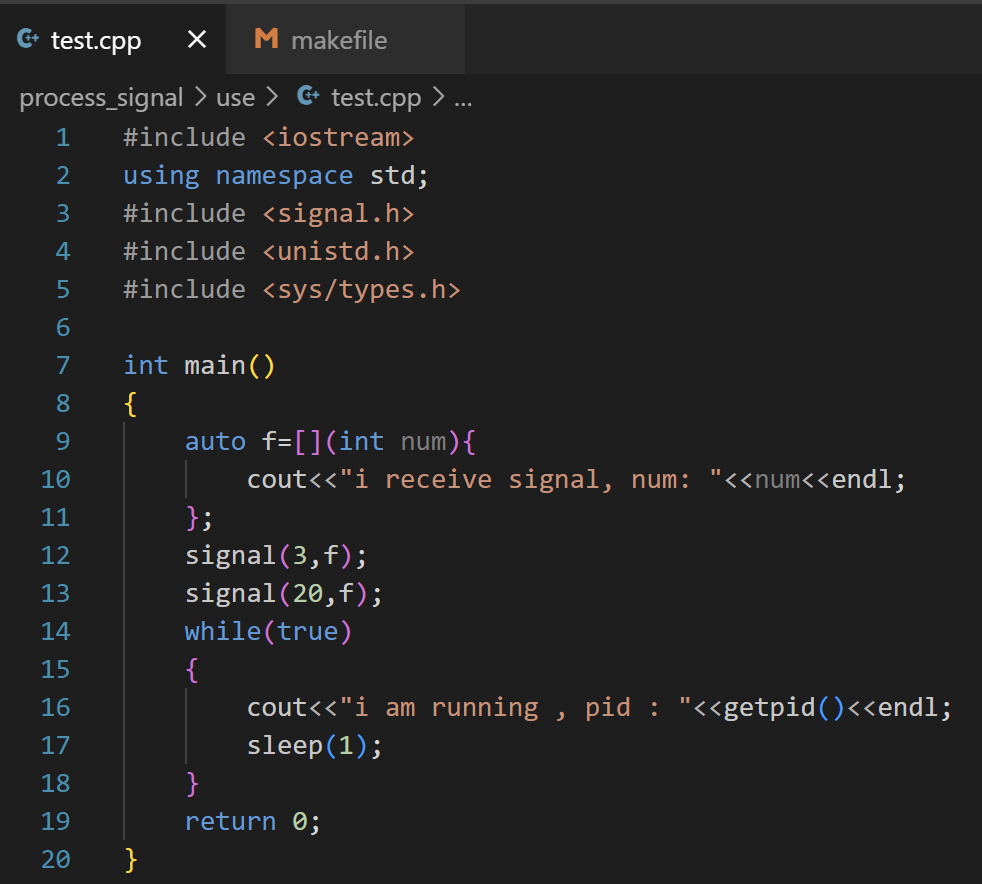
Task: Click the makefile M icon in tab
Action: click(266, 39)
